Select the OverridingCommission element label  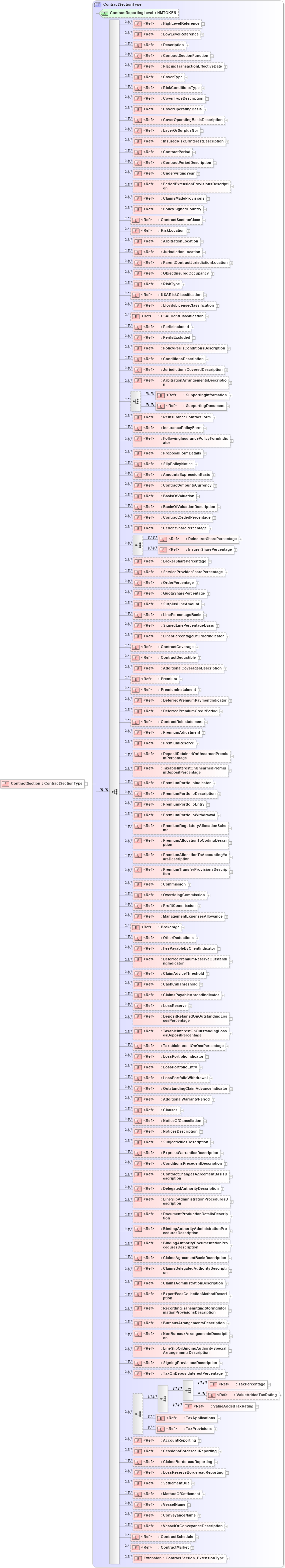click(183, 895)
